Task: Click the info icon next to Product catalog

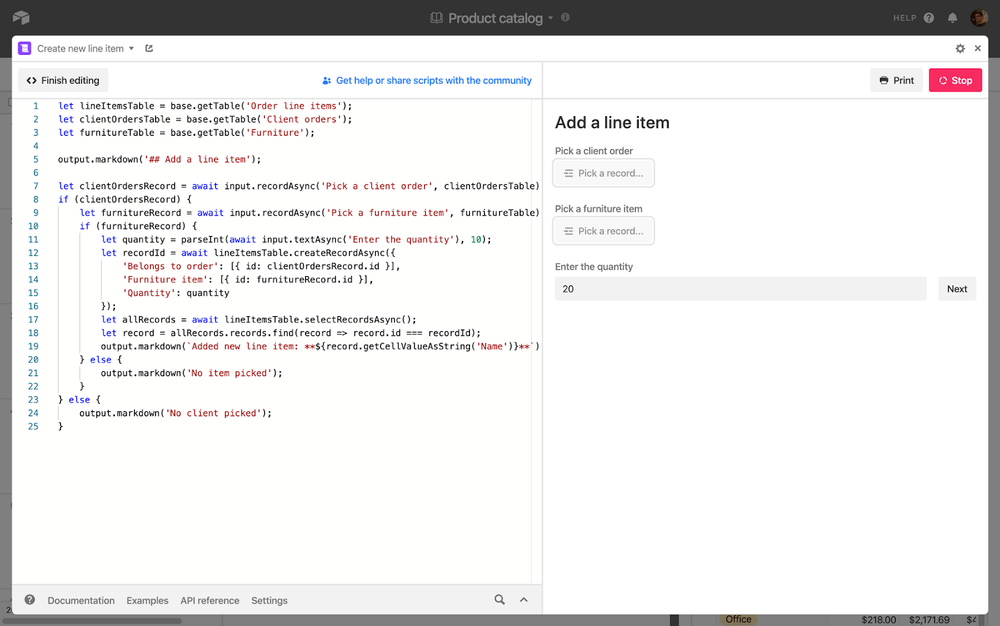Action: 565,17
